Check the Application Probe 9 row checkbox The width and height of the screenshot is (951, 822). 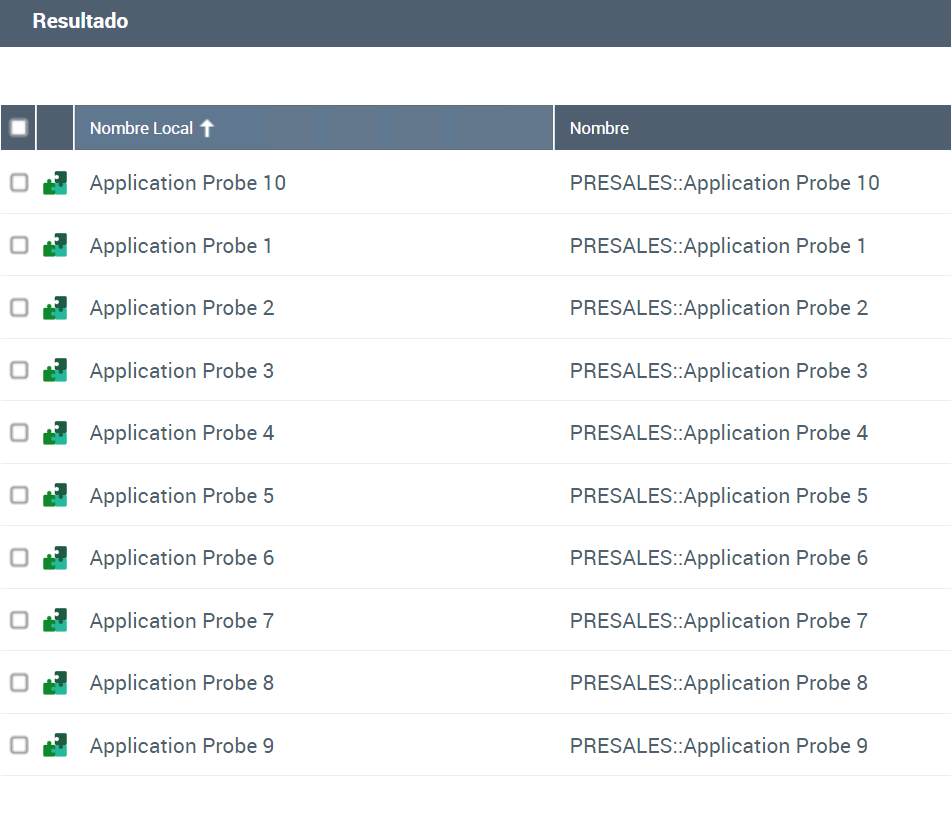pos(19,745)
